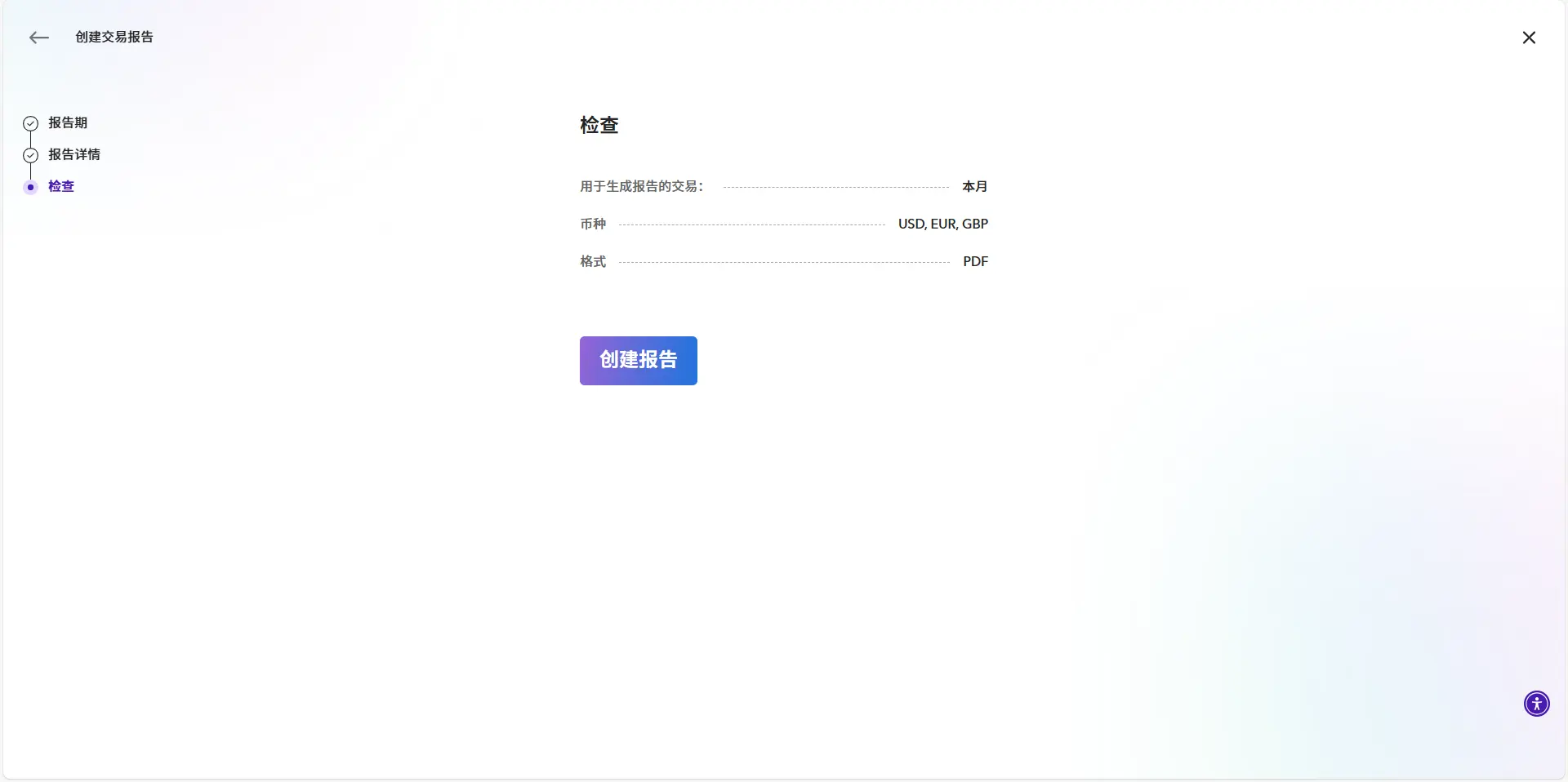Viewport: 1568px width, 782px height.
Task: Select the 报告详情 step
Action: [74, 154]
